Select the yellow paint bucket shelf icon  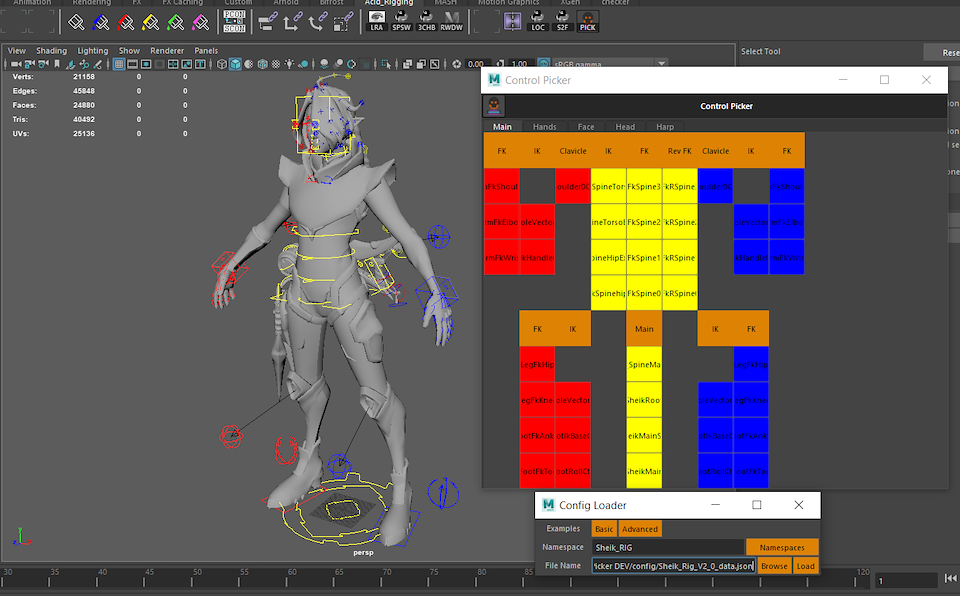pyautogui.click(x=151, y=21)
